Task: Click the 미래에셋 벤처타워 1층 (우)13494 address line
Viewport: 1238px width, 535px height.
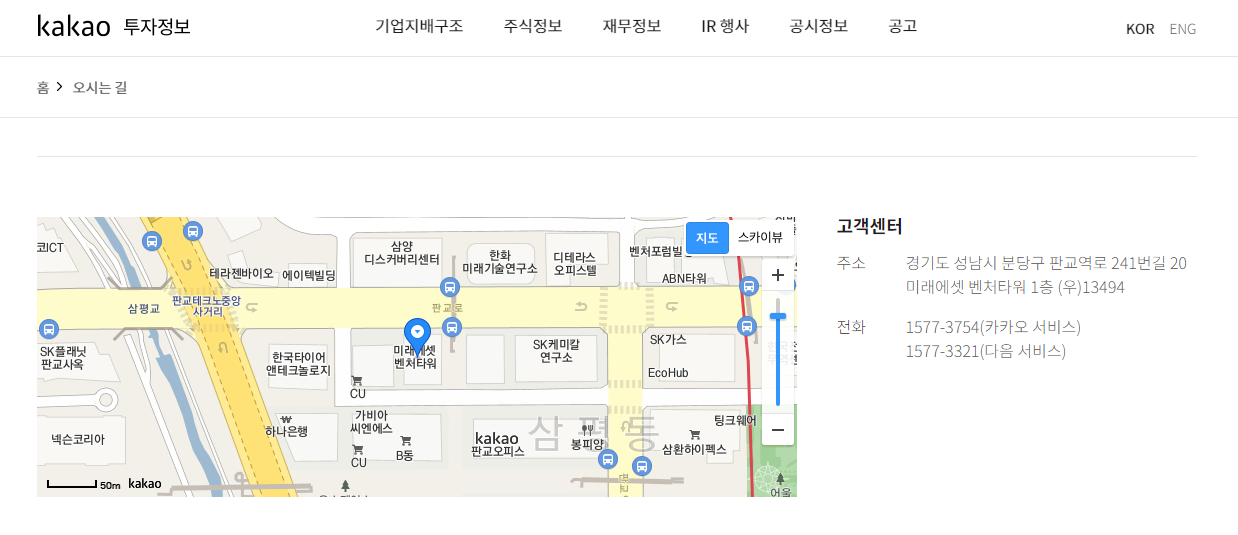Action: pos(1015,287)
